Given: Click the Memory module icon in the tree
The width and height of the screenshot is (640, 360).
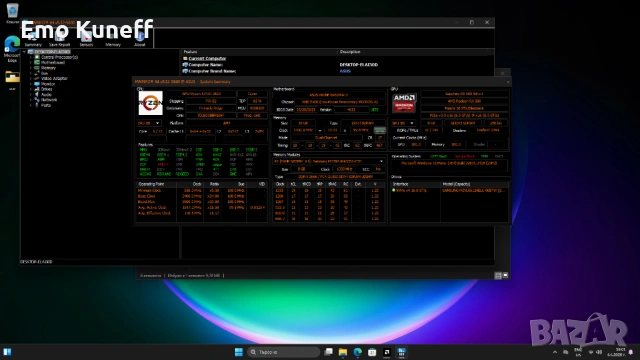Looking at the screenshot, I should (37, 68).
